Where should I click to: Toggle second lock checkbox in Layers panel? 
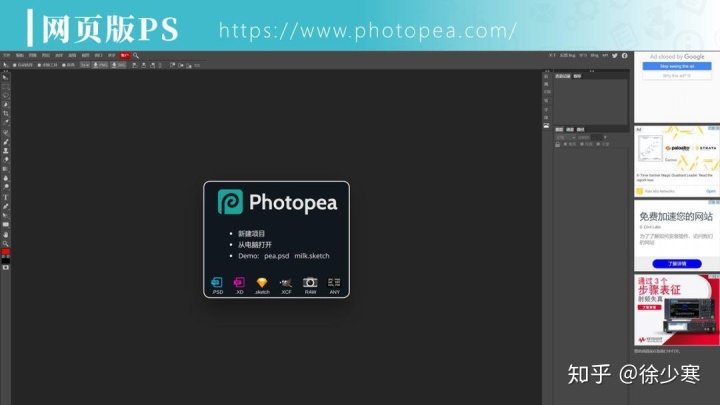(x=582, y=144)
